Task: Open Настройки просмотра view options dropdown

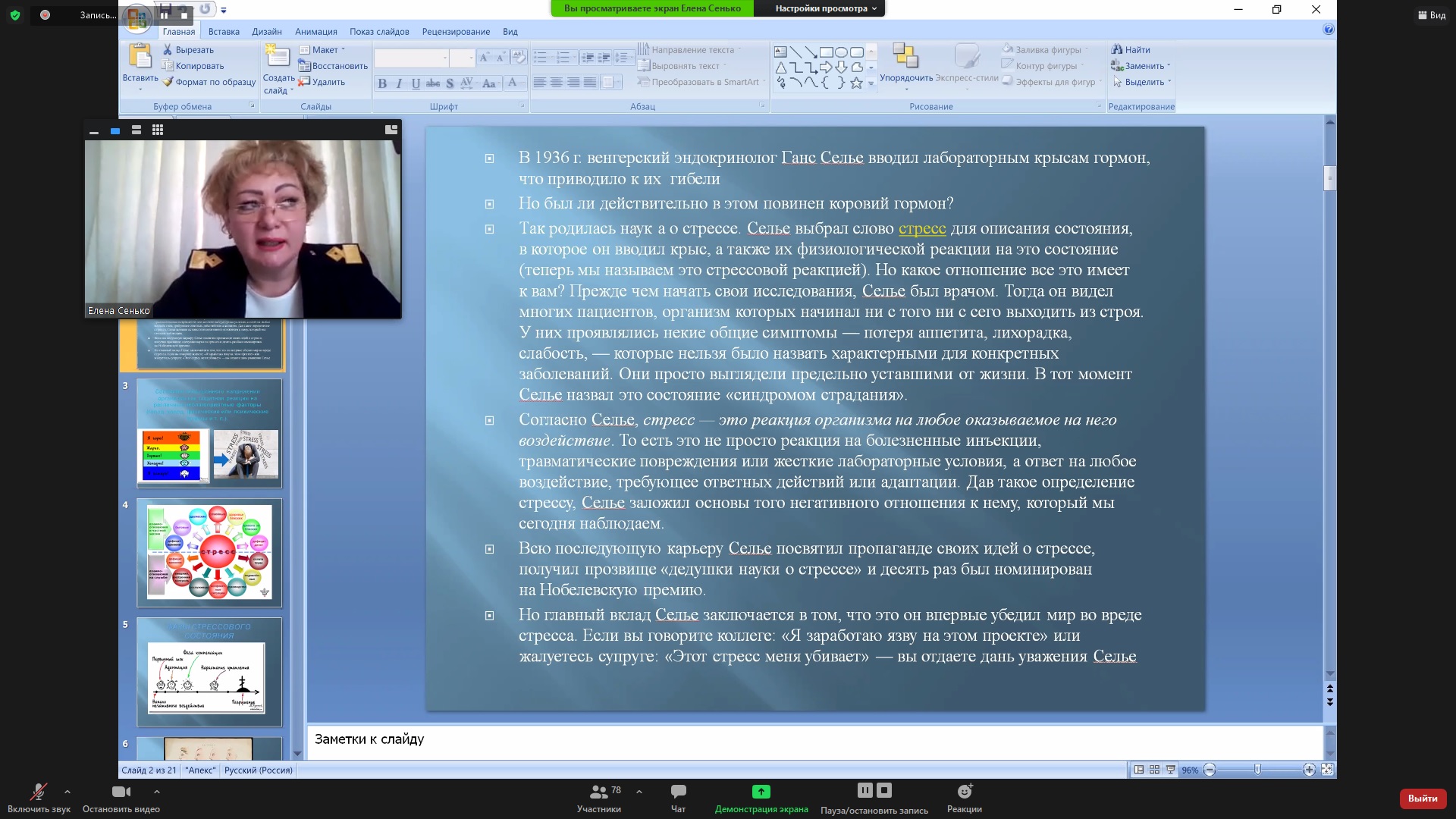Action: (825, 8)
